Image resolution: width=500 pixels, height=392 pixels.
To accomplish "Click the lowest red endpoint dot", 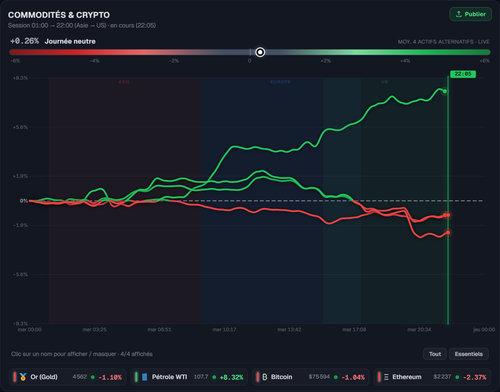I will click(x=448, y=233).
